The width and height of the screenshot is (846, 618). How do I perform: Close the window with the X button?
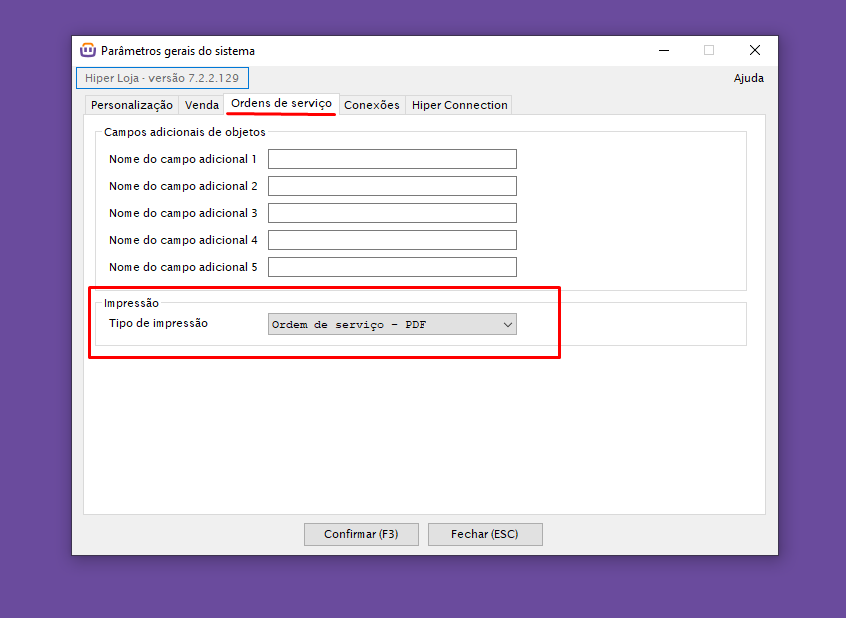click(x=754, y=50)
